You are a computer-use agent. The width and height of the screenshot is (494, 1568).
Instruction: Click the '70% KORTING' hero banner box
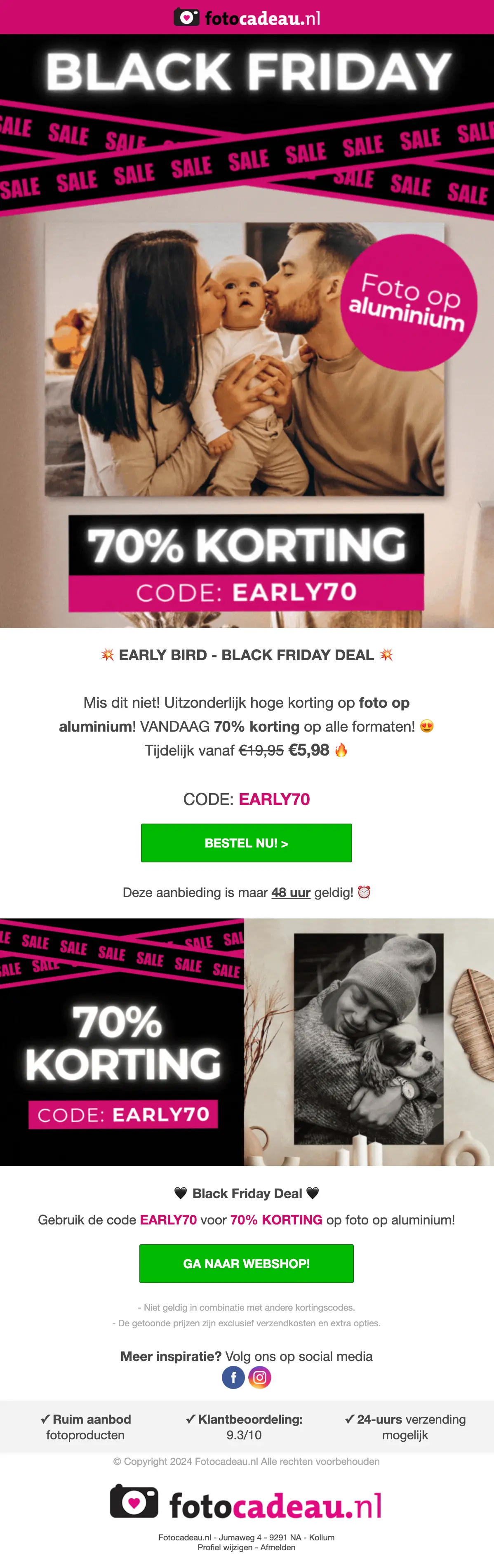coord(247,563)
